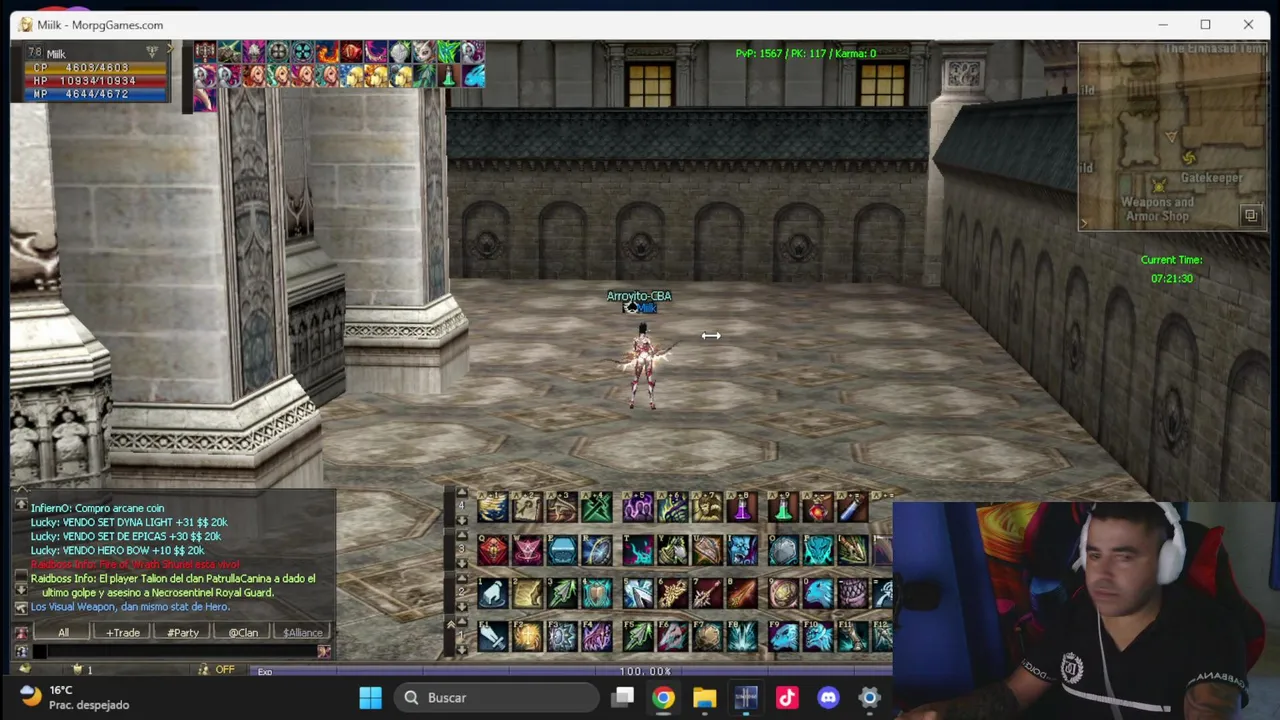Image resolution: width=1280 pixels, height=720 pixels.
Task: Open File Explorer from the taskbar
Action: pos(704,698)
